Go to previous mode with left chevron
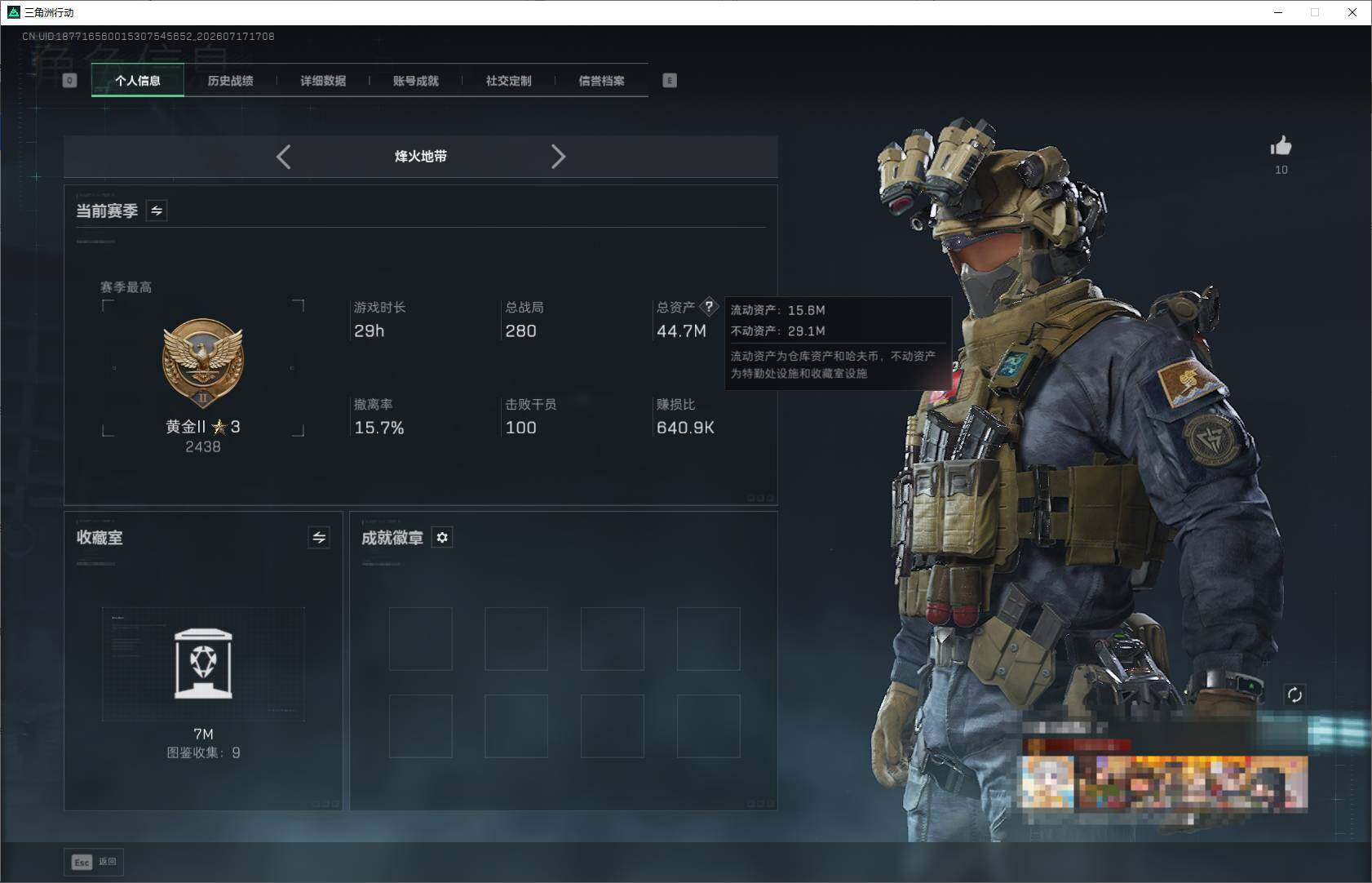 (x=283, y=157)
